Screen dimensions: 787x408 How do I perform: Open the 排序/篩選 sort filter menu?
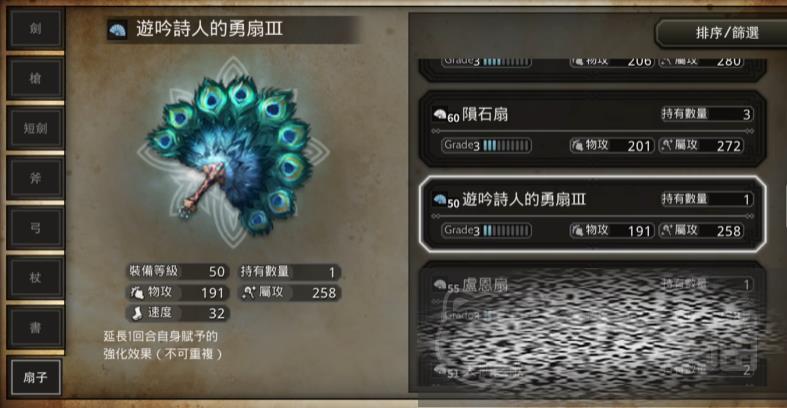[726, 34]
